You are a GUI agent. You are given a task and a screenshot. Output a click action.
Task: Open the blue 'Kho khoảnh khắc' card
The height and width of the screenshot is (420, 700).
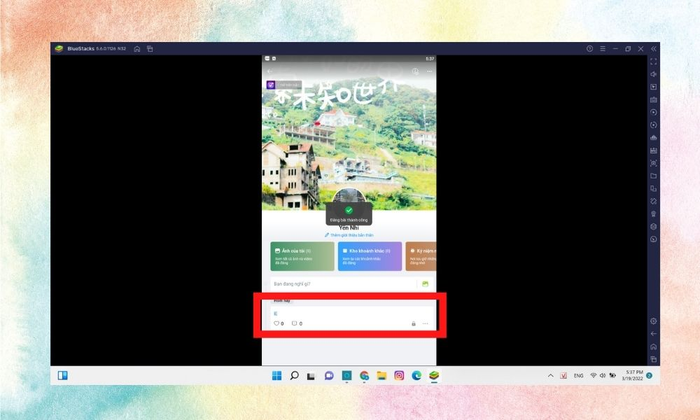pyautogui.click(x=370, y=256)
